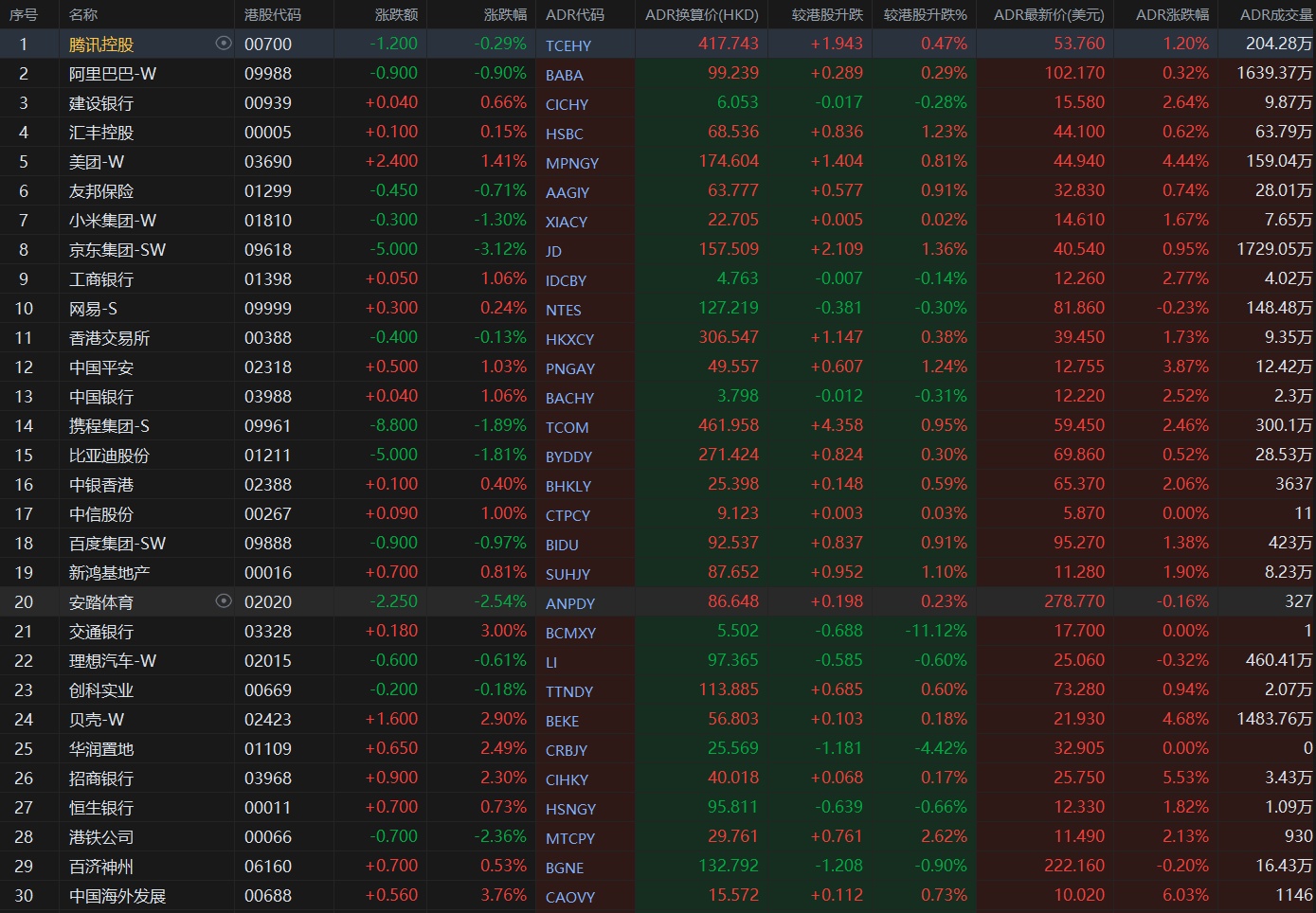The height and width of the screenshot is (913, 1316).
Task: Click the circle icon beside 腾讯控股
Action: click(224, 44)
